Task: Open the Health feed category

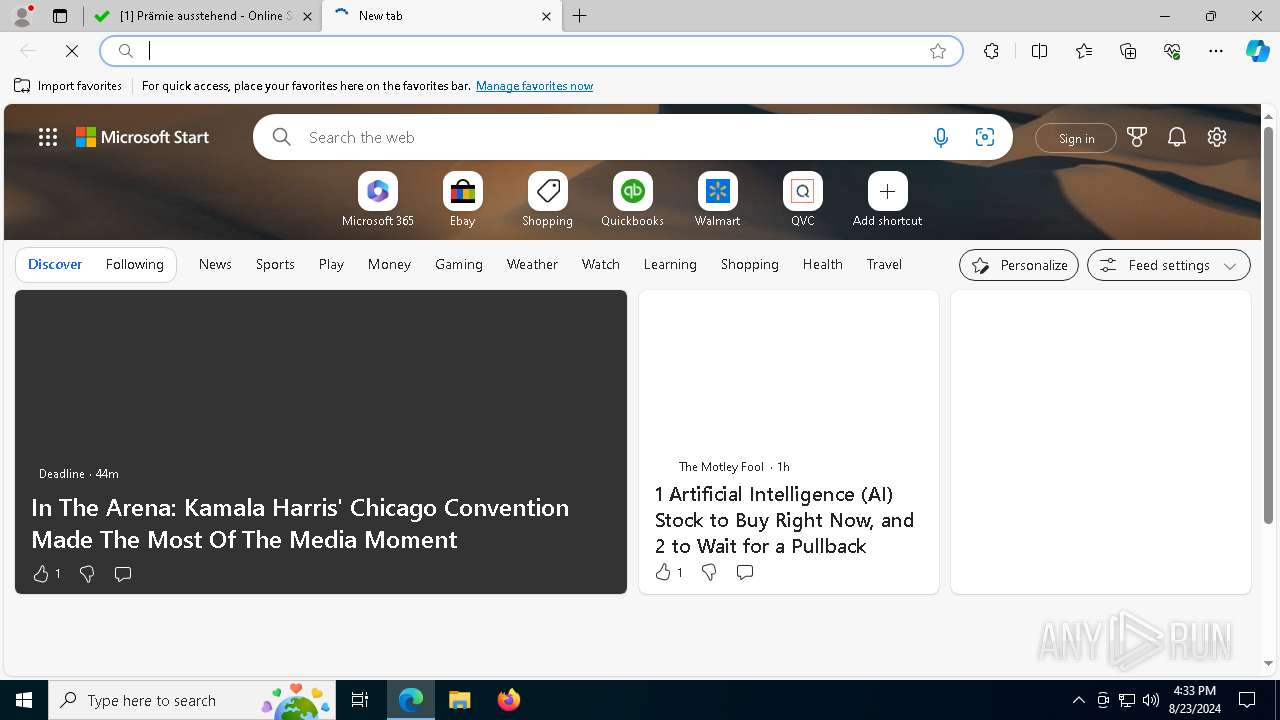Action: point(823,265)
